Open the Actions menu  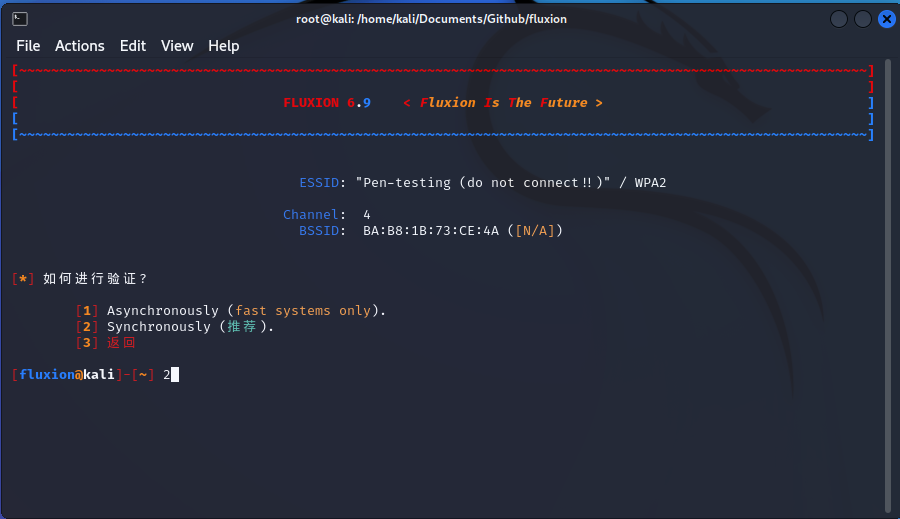(x=80, y=46)
